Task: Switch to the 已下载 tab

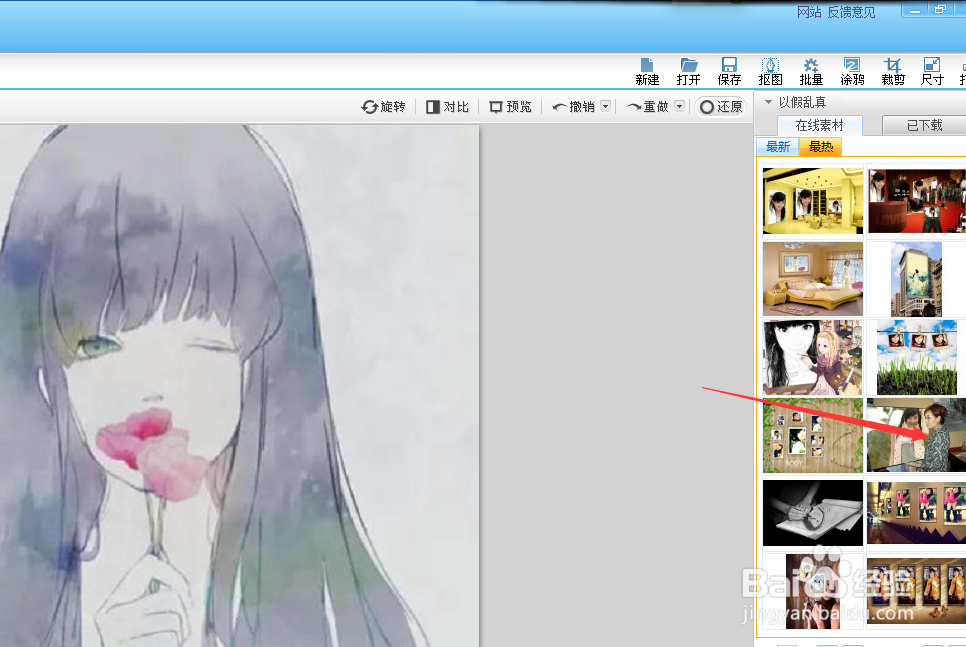Action: click(924, 125)
